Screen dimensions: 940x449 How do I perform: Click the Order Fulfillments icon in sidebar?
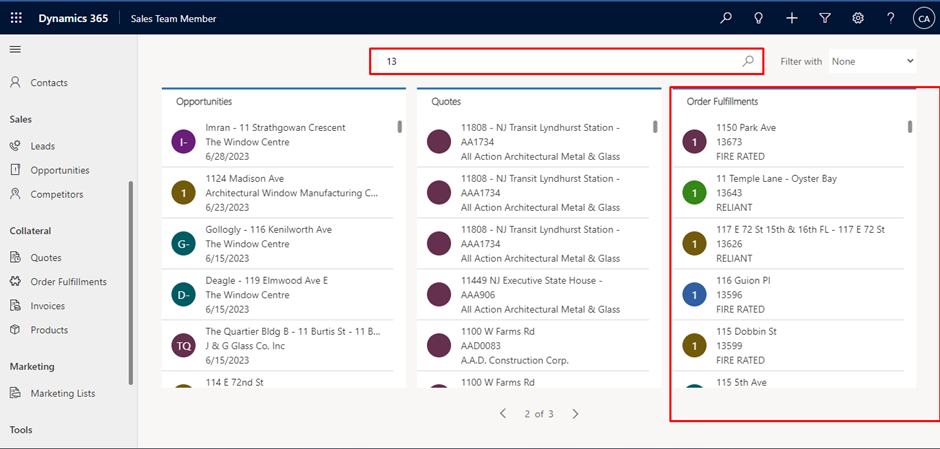click(16, 281)
